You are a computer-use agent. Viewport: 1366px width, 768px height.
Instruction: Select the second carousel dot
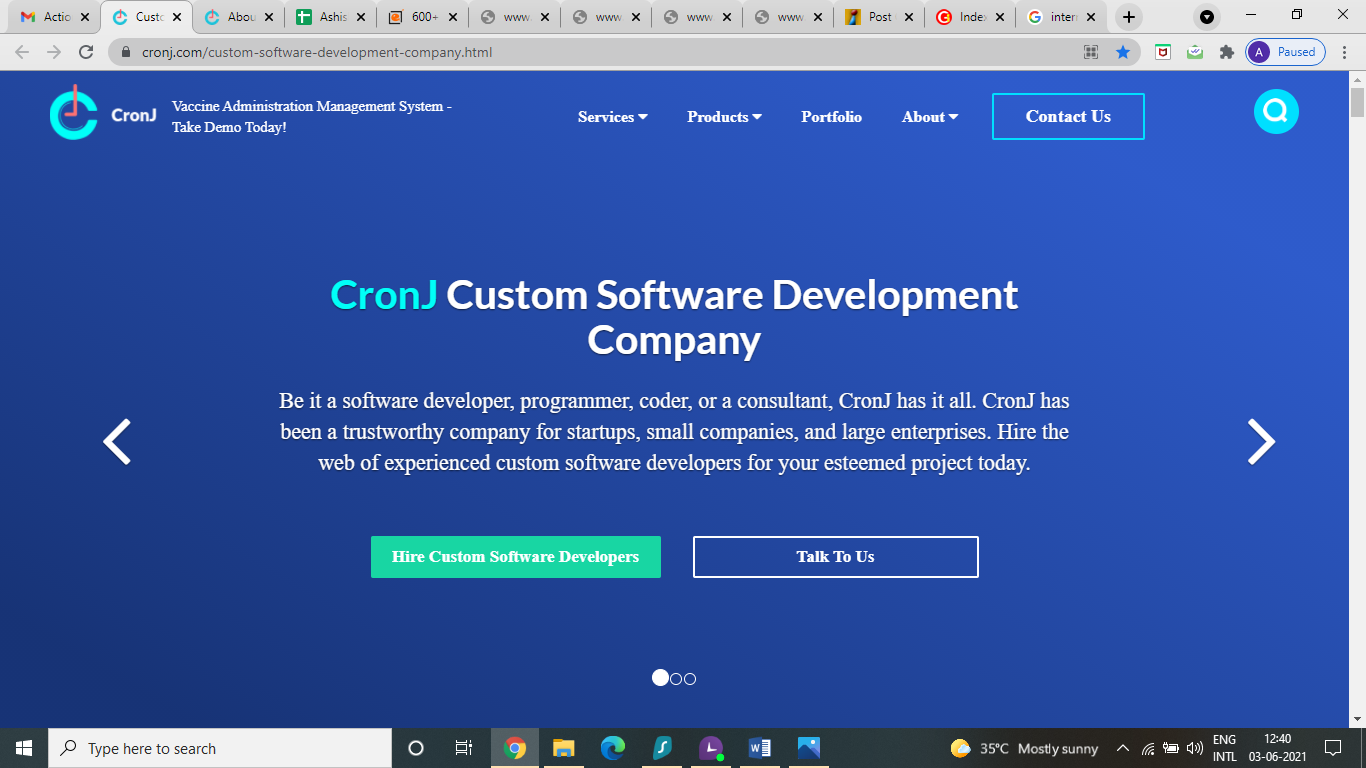pyautogui.click(x=675, y=678)
